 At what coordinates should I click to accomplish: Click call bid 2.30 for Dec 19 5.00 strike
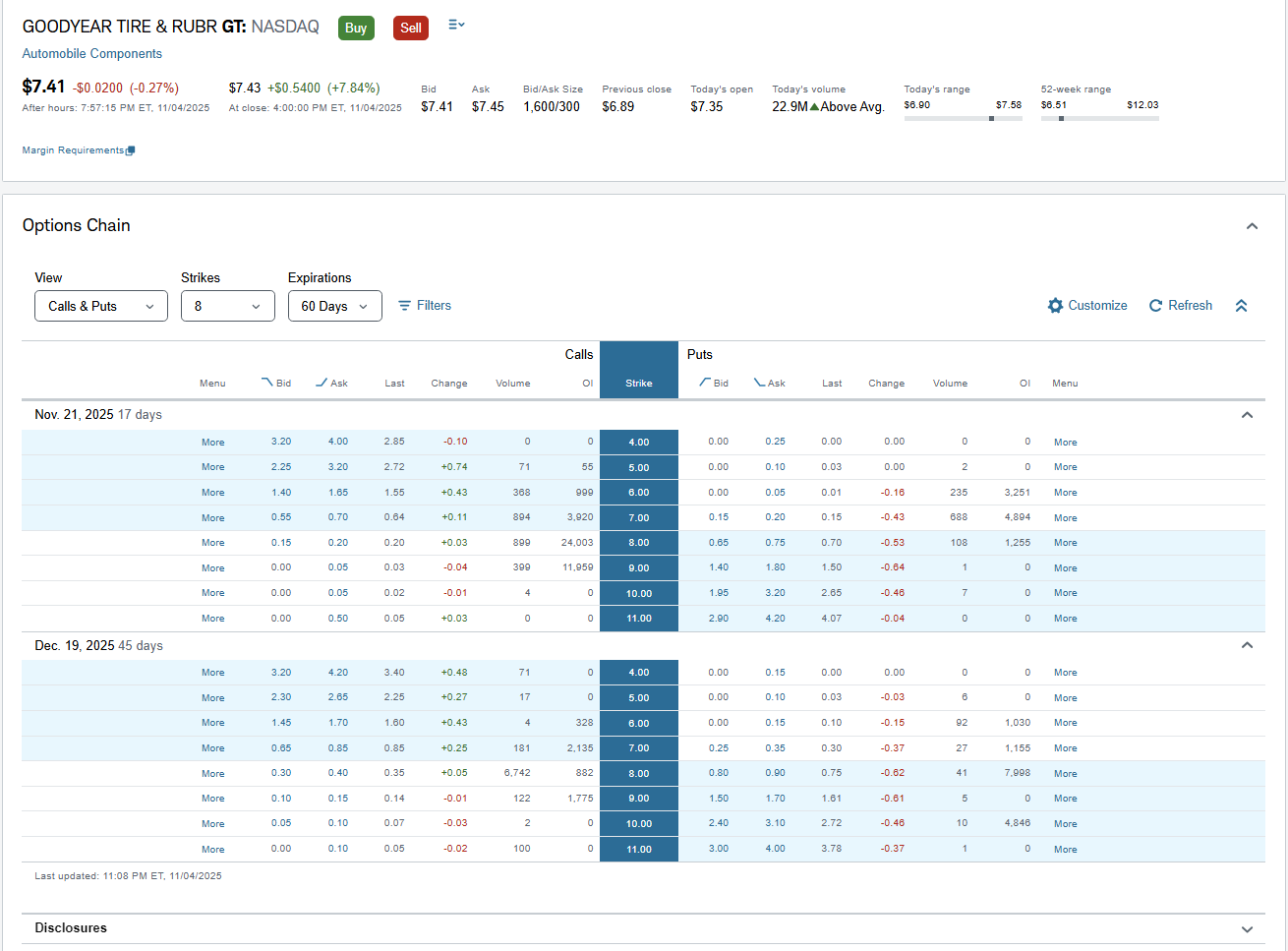281,697
